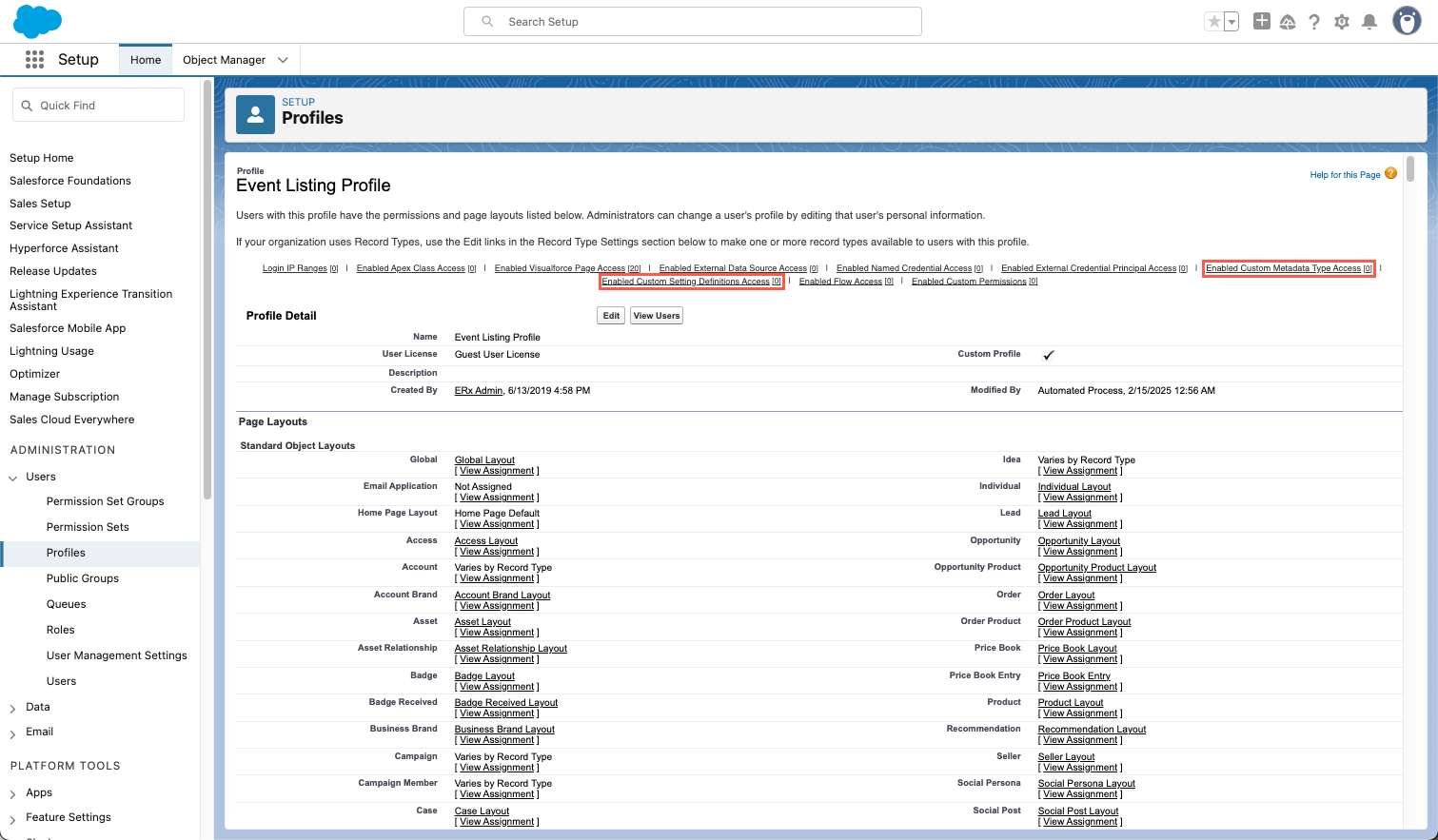Click the Edit button in Profile Detail
Screen dimensions: 1438x840
pyautogui.click(x=611, y=316)
